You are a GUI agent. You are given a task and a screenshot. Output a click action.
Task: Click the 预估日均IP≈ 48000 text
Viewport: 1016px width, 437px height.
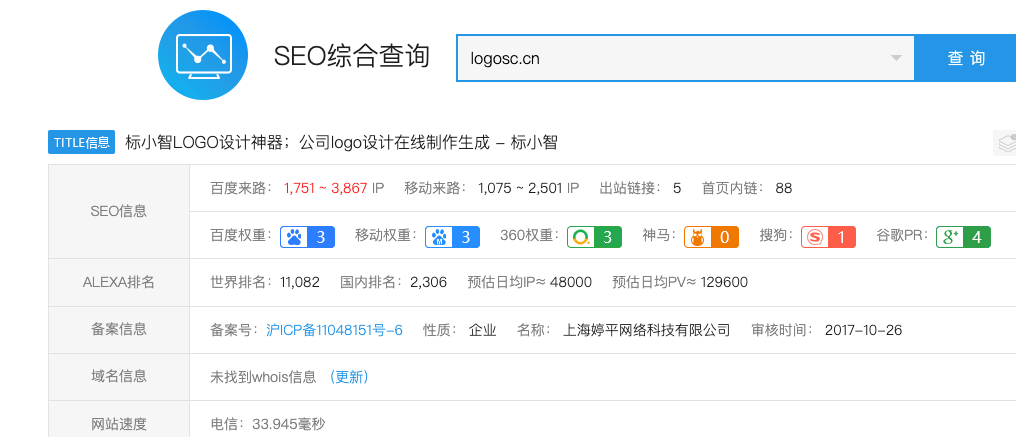(529, 282)
